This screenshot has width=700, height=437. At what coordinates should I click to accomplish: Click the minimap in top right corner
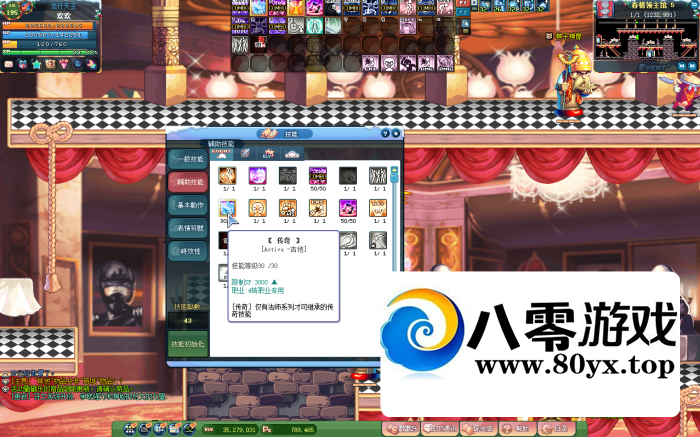(646, 40)
